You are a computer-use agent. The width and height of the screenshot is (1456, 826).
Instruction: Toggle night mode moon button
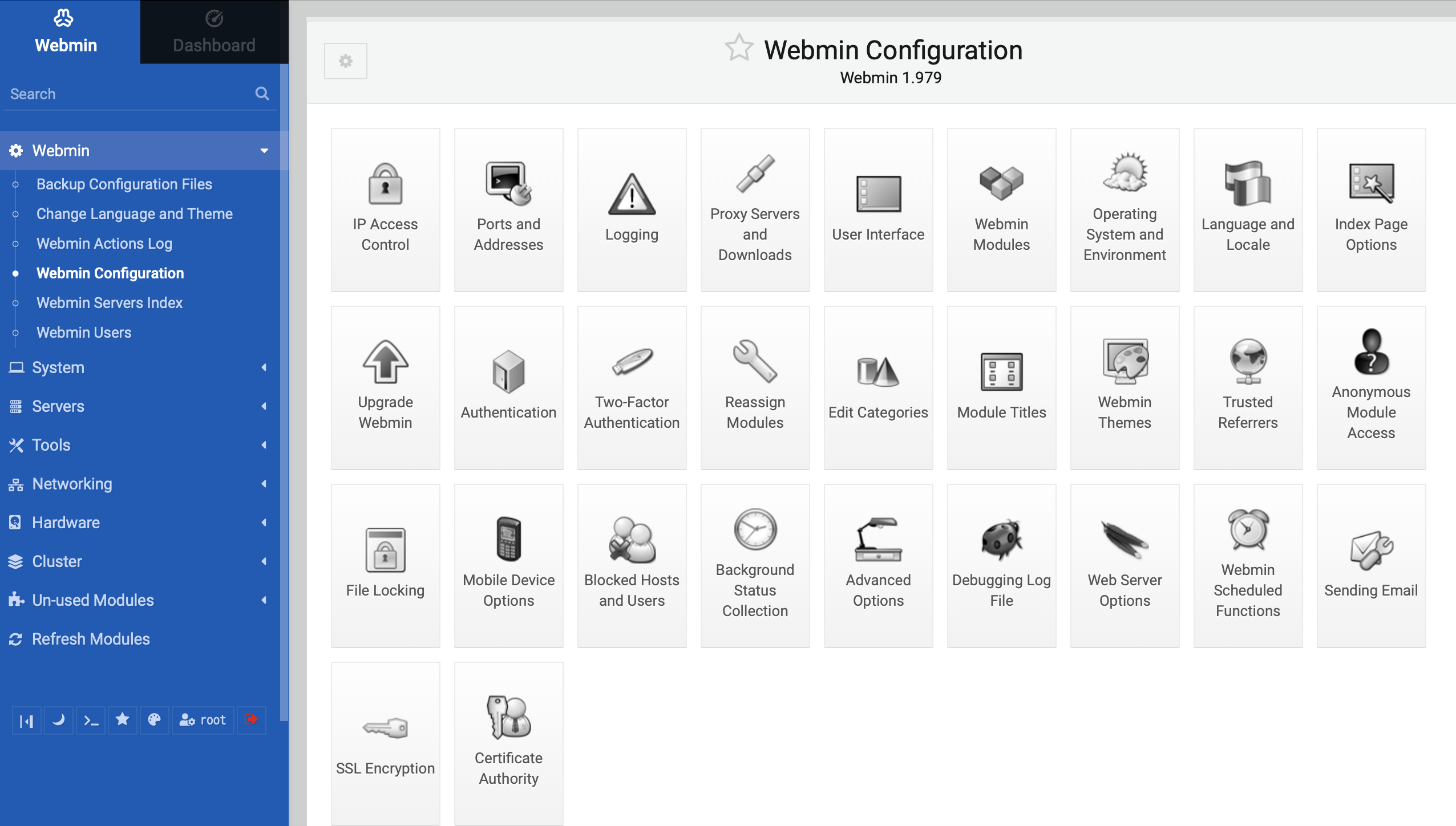[x=58, y=720]
